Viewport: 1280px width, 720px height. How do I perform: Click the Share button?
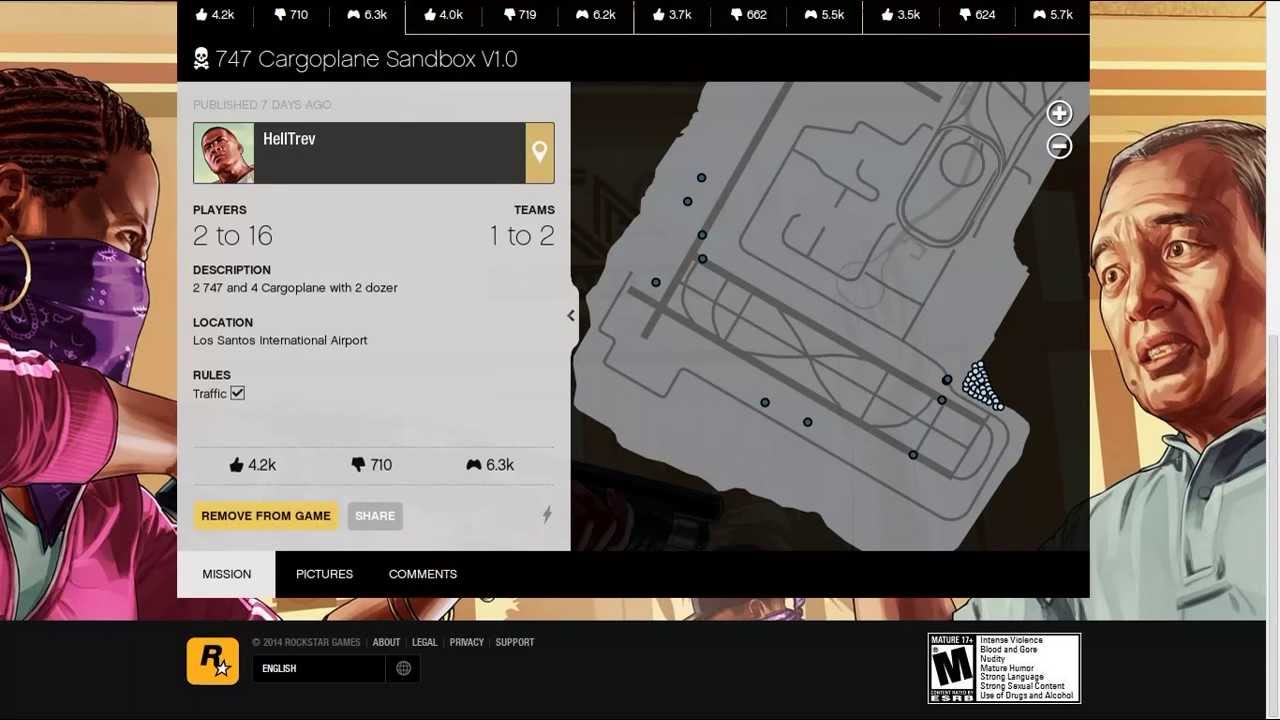point(375,516)
